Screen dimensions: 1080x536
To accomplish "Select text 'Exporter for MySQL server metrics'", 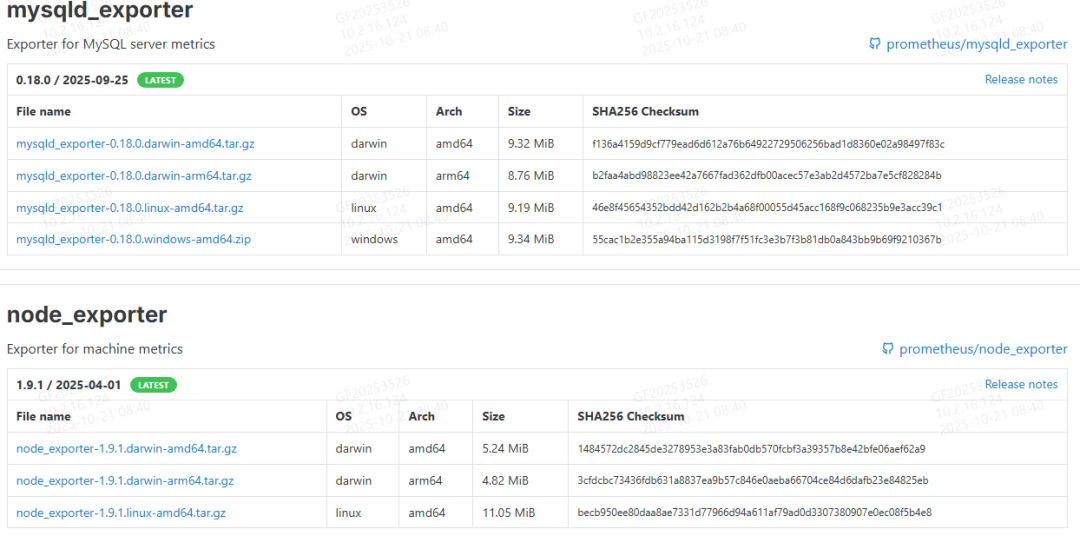I will point(111,44).
